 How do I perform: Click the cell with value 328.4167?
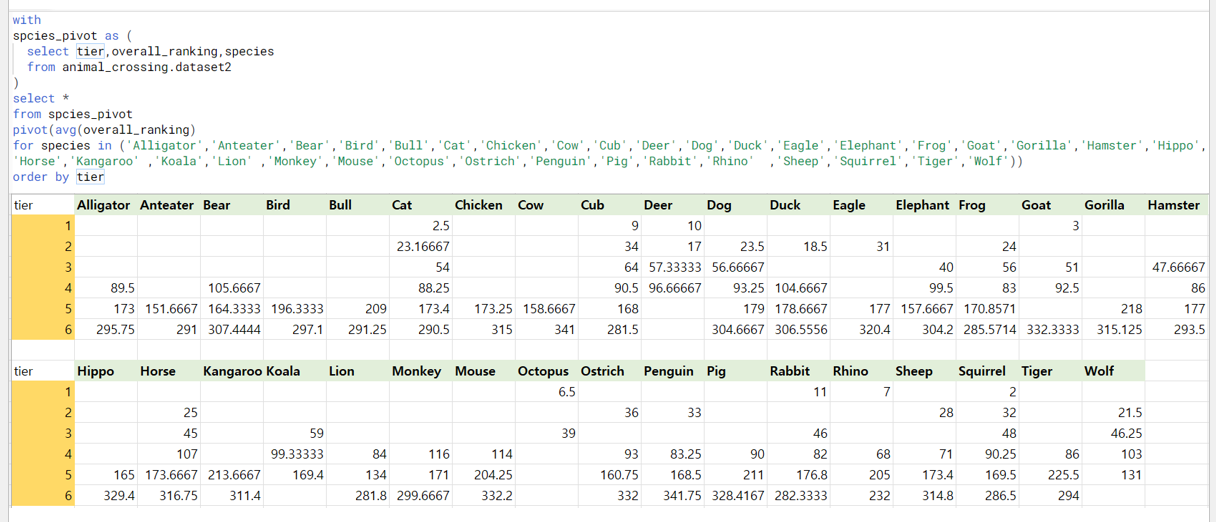tap(738, 496)
